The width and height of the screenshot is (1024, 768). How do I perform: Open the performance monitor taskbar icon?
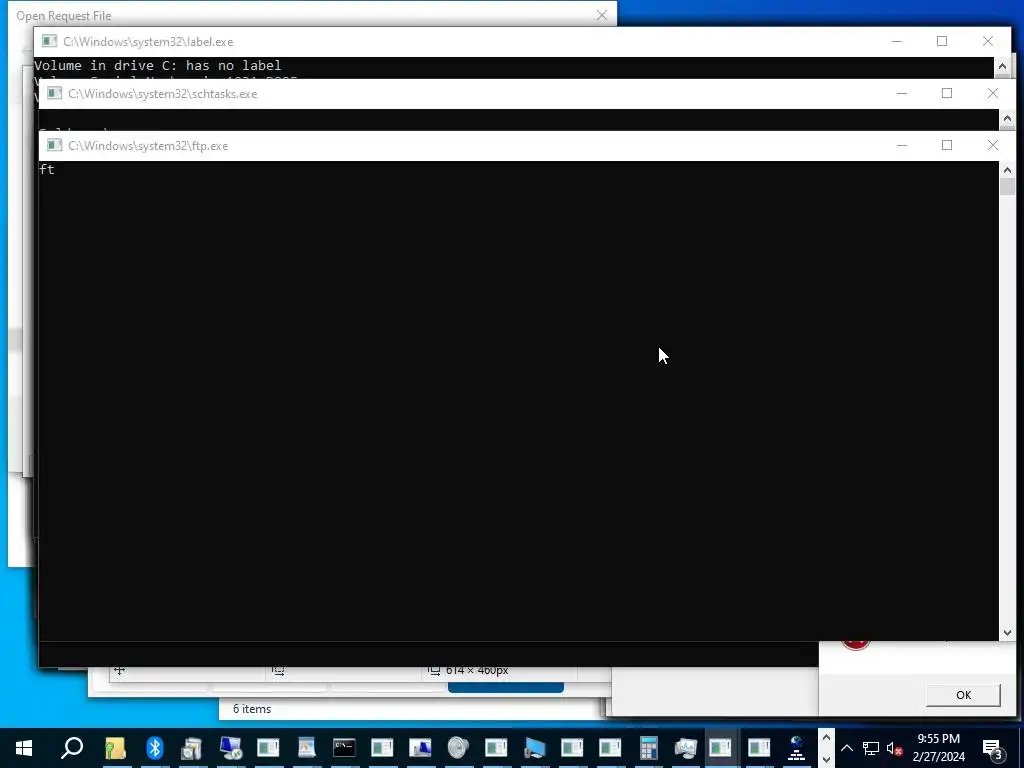(685, 748)
